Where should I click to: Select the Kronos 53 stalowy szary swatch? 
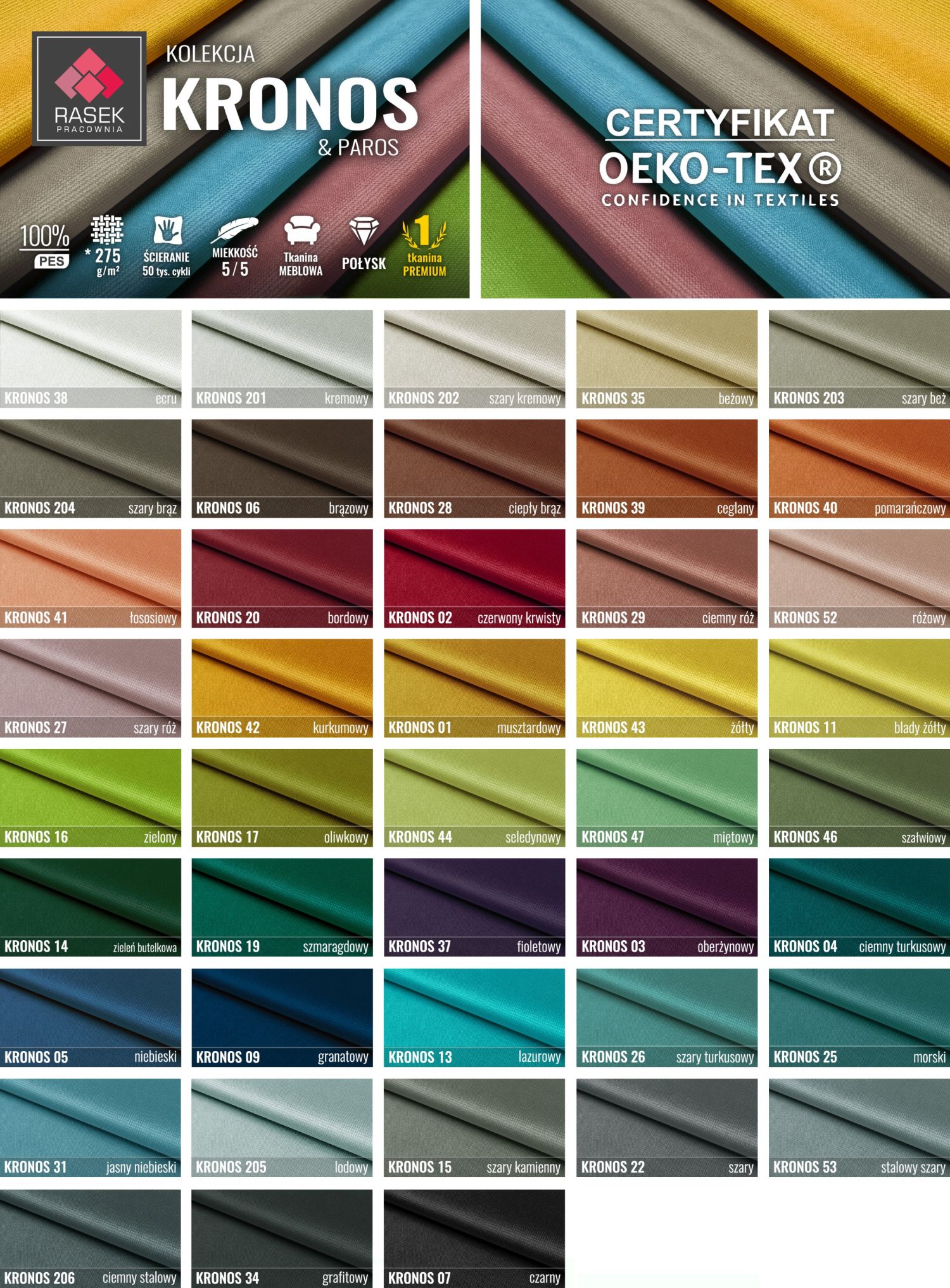[859, 1128]
